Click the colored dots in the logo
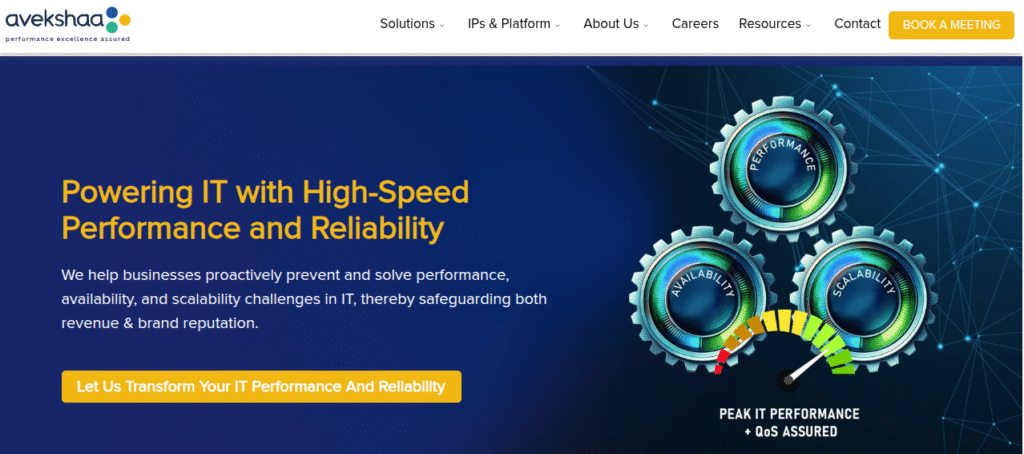1024x454 pixels. 117,19
